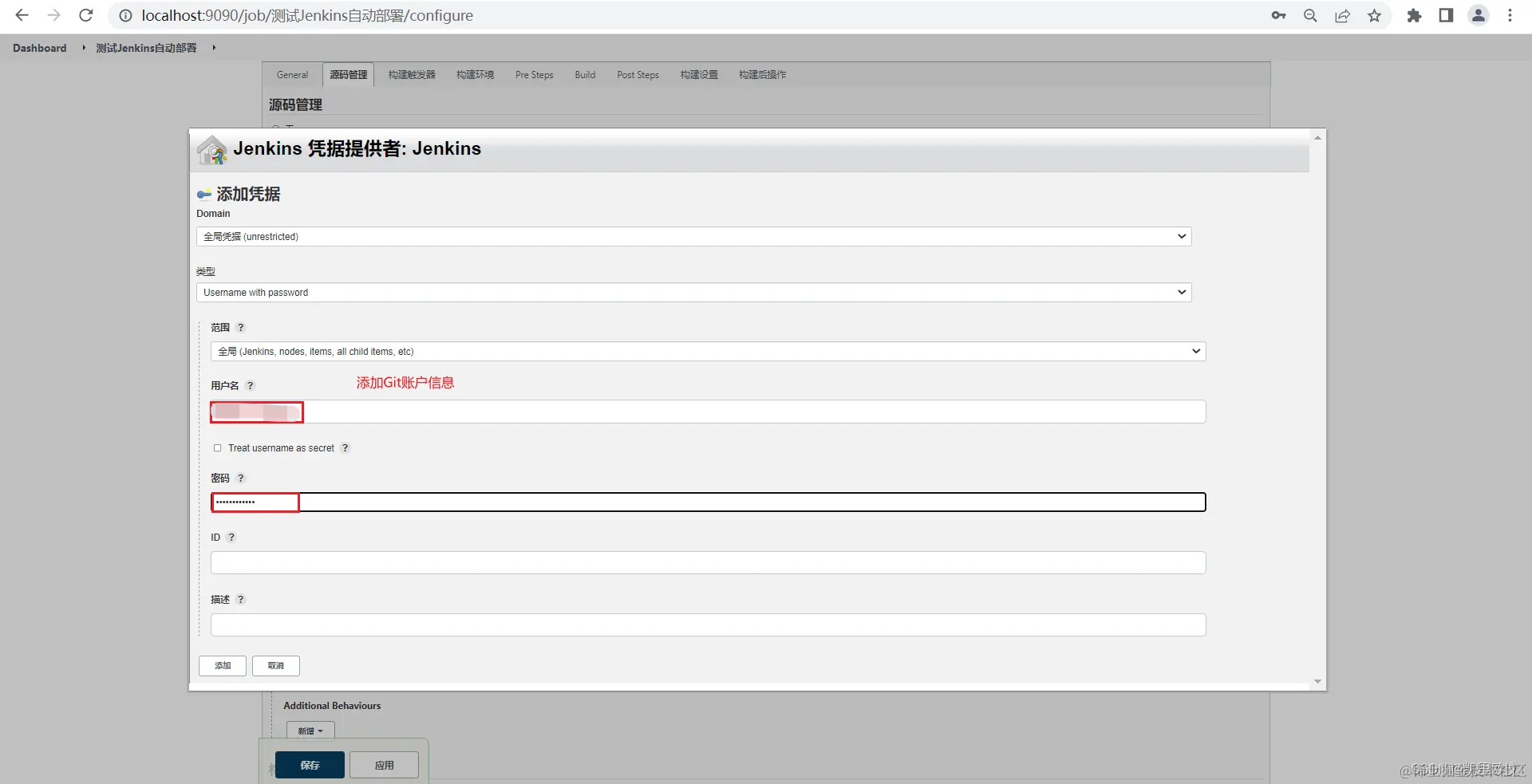Viewport: 1532px width, 784px height.
Task: Click the dialog scrollbar down arrow
Action: (1317, 682)
